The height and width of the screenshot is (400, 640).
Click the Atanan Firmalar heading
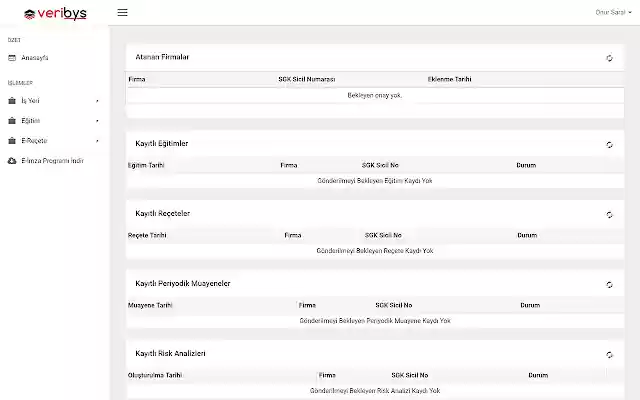(x=162, y=57)
